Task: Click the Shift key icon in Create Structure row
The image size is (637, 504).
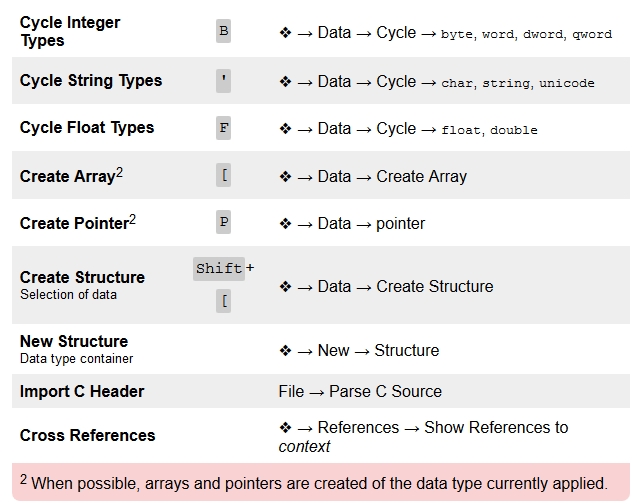Action: 219,268
